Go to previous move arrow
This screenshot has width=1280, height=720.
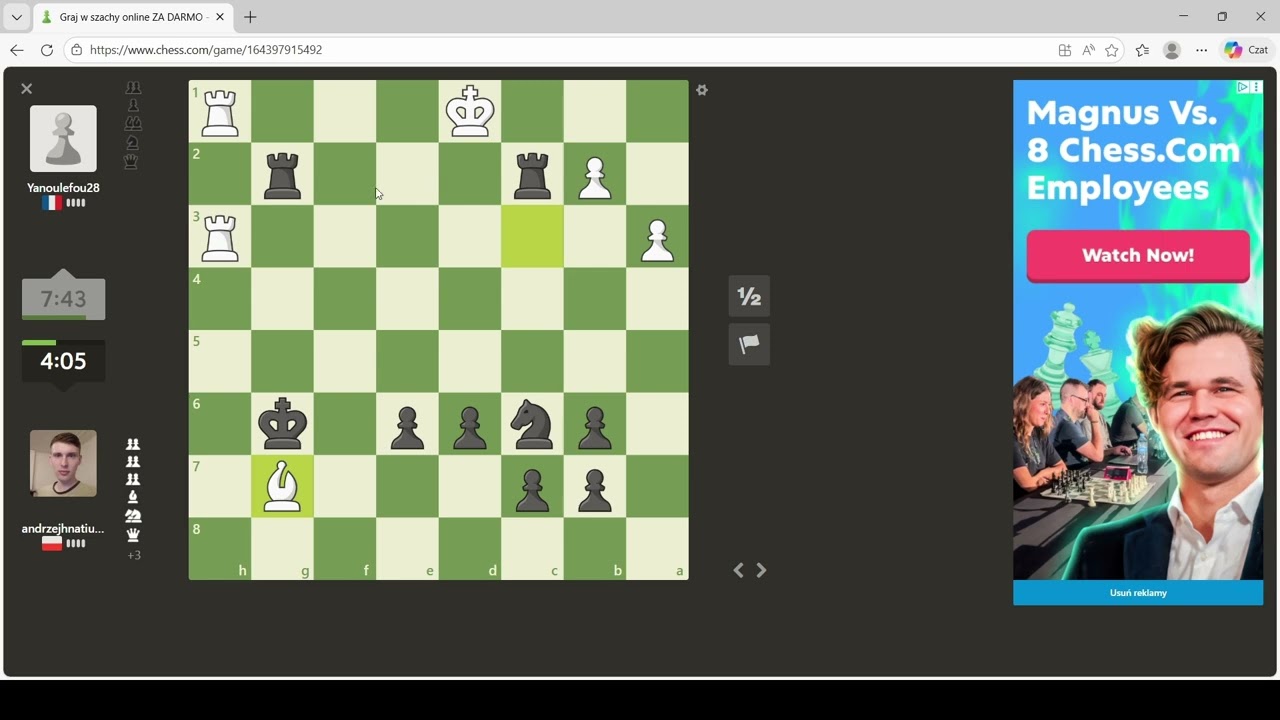click(x=738, y=570)
